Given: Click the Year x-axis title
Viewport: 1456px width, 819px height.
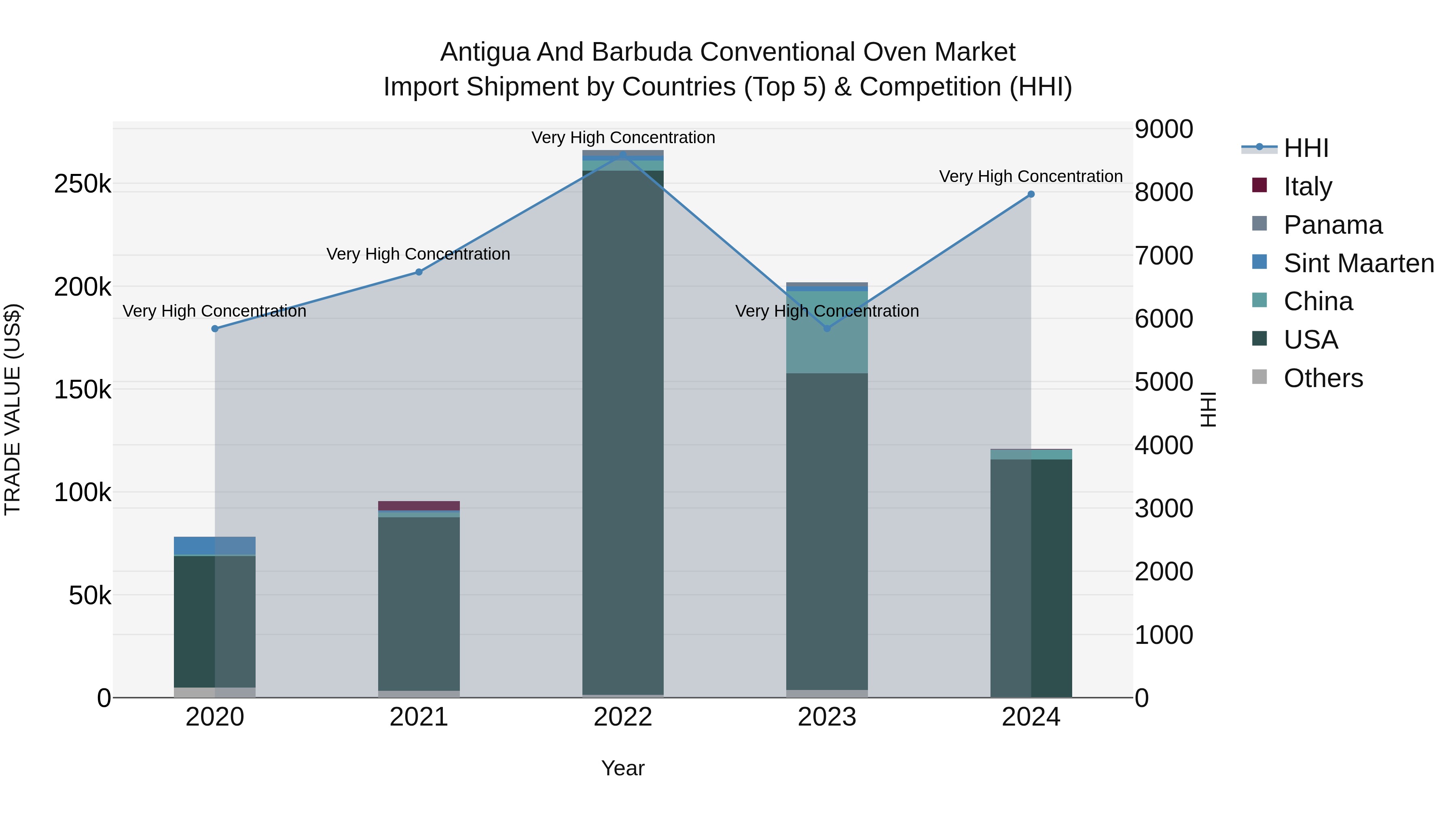Looking at the screenshot, I should tap(623, 768).
